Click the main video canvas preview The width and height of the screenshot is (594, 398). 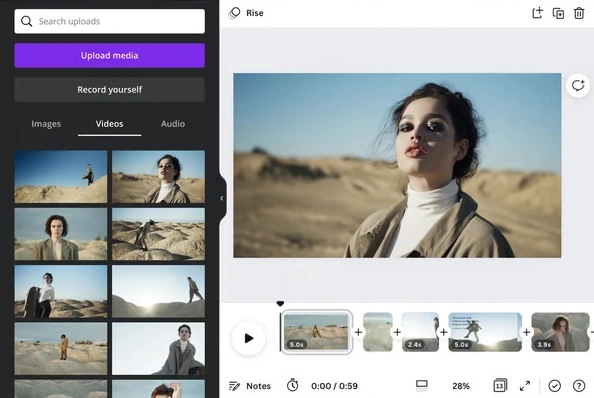(x=397, y=165)
